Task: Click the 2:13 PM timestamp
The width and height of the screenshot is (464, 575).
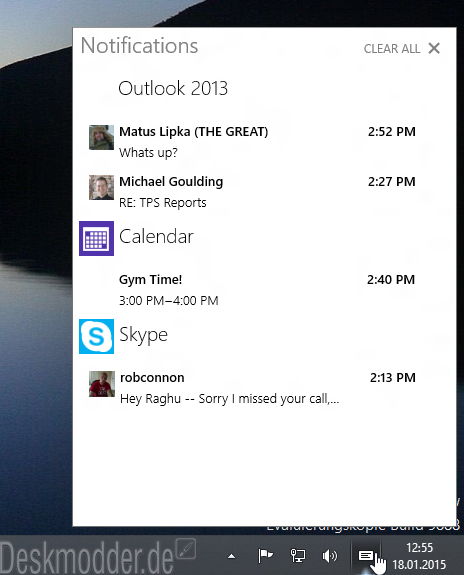Action: tap(392, 378)
